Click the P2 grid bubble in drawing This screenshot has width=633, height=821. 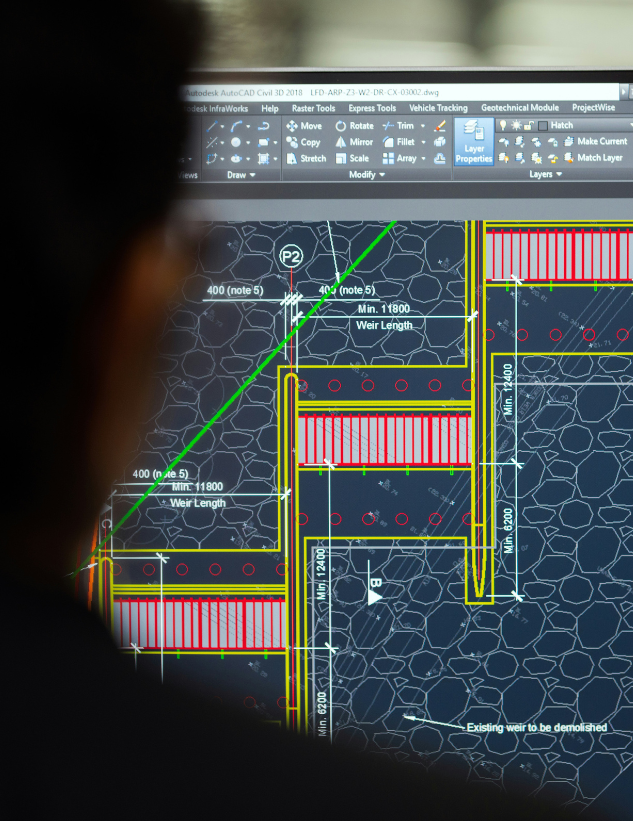point(291,257)
